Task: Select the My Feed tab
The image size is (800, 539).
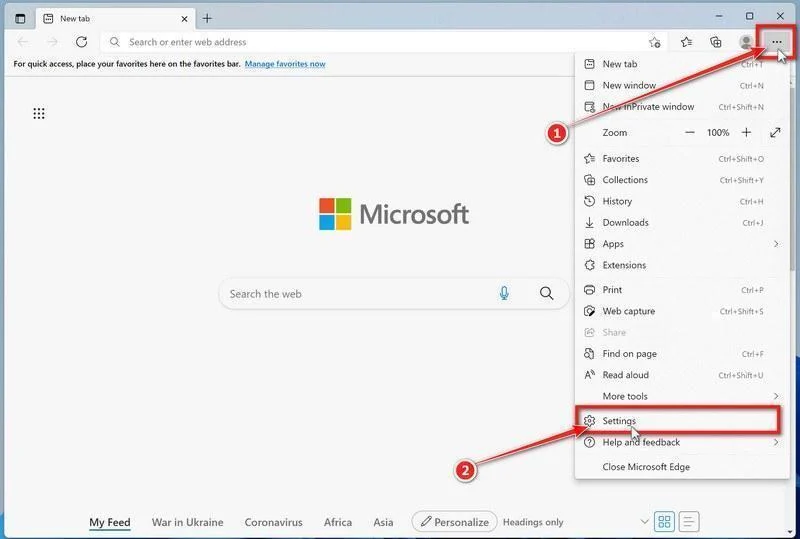Action: click(x=110, y=523)
